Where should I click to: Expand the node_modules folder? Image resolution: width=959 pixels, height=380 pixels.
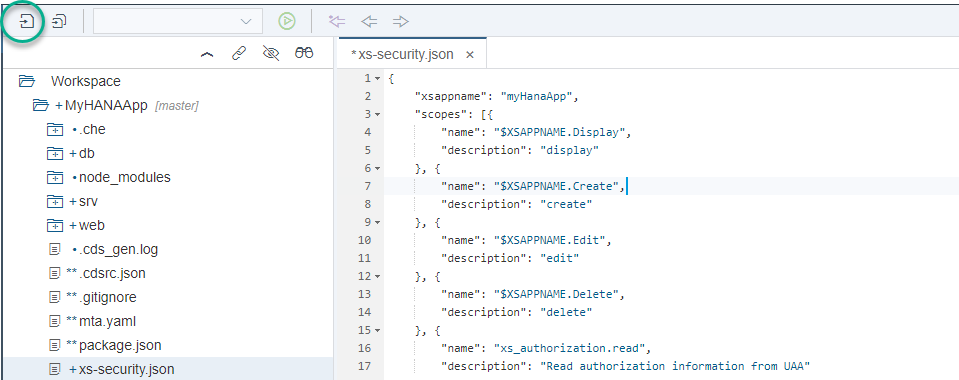click(55, 177)
